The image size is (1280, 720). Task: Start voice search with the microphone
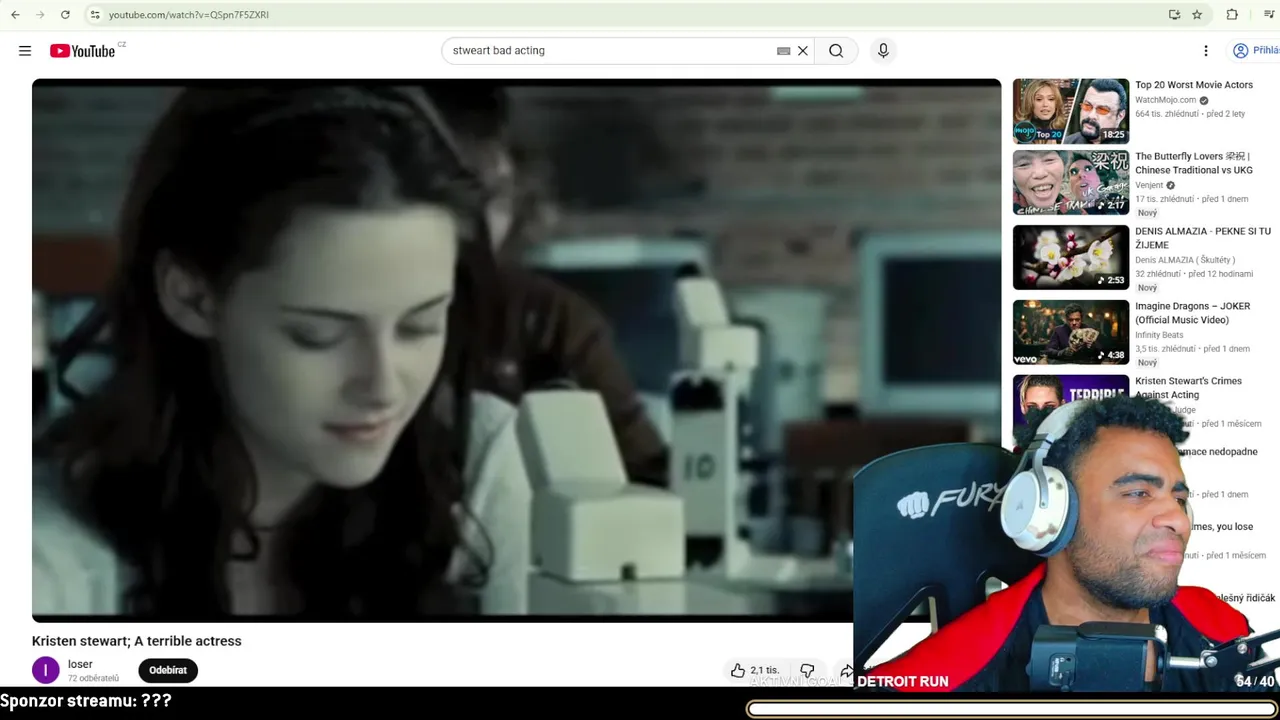click(883, 51)
